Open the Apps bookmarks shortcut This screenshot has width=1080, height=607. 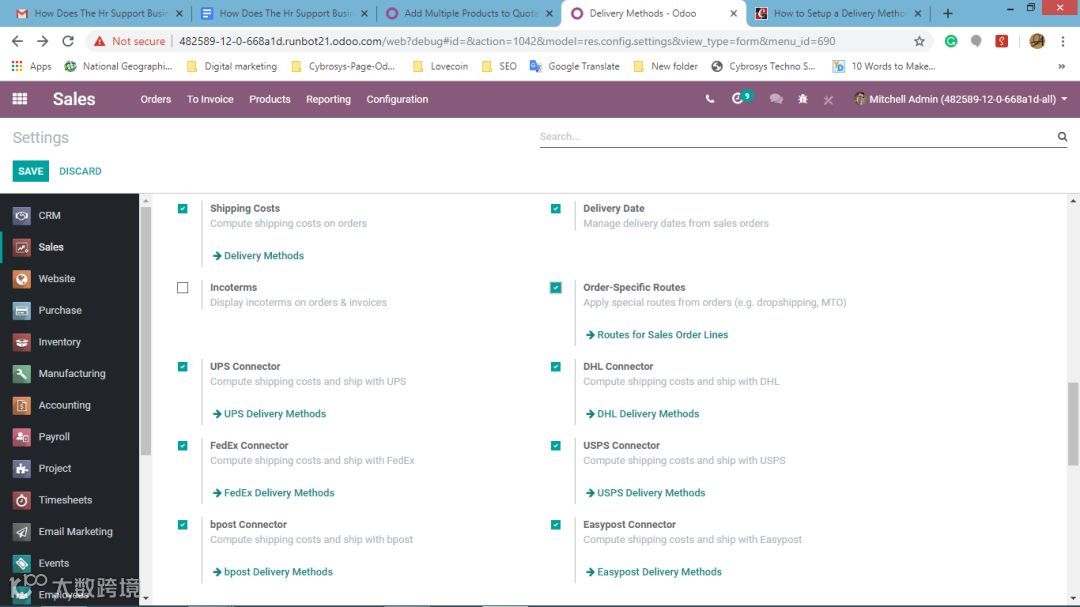pyautogui.click(x=32, y=67)
